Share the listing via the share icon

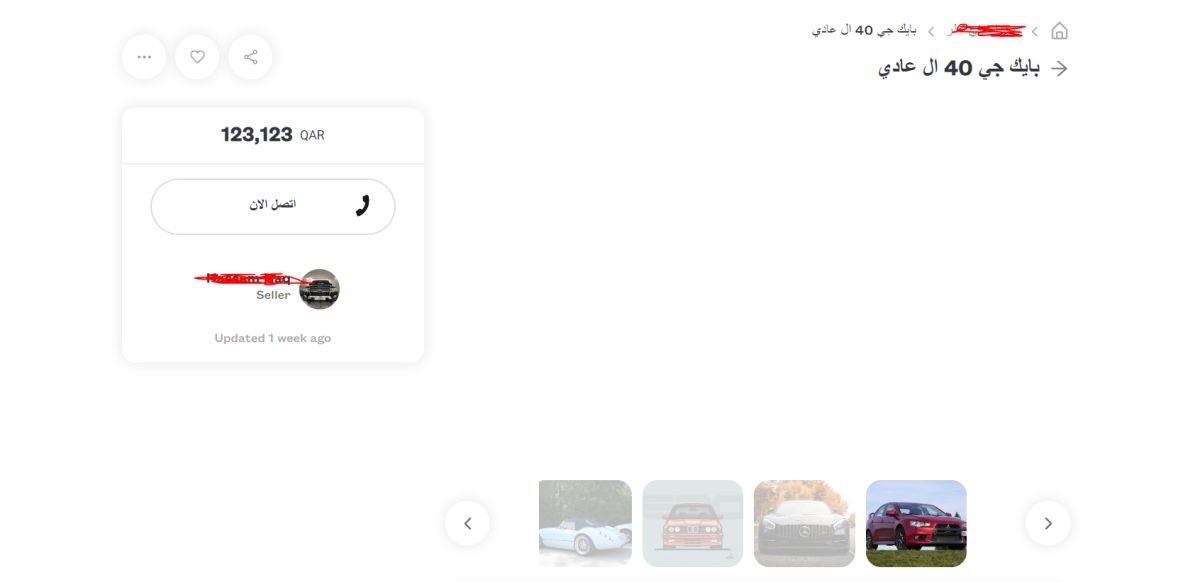(x=250, y=57)
